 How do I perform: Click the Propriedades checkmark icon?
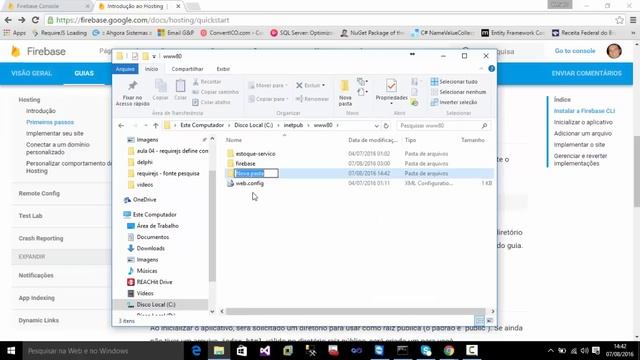[x=391, y=86]
